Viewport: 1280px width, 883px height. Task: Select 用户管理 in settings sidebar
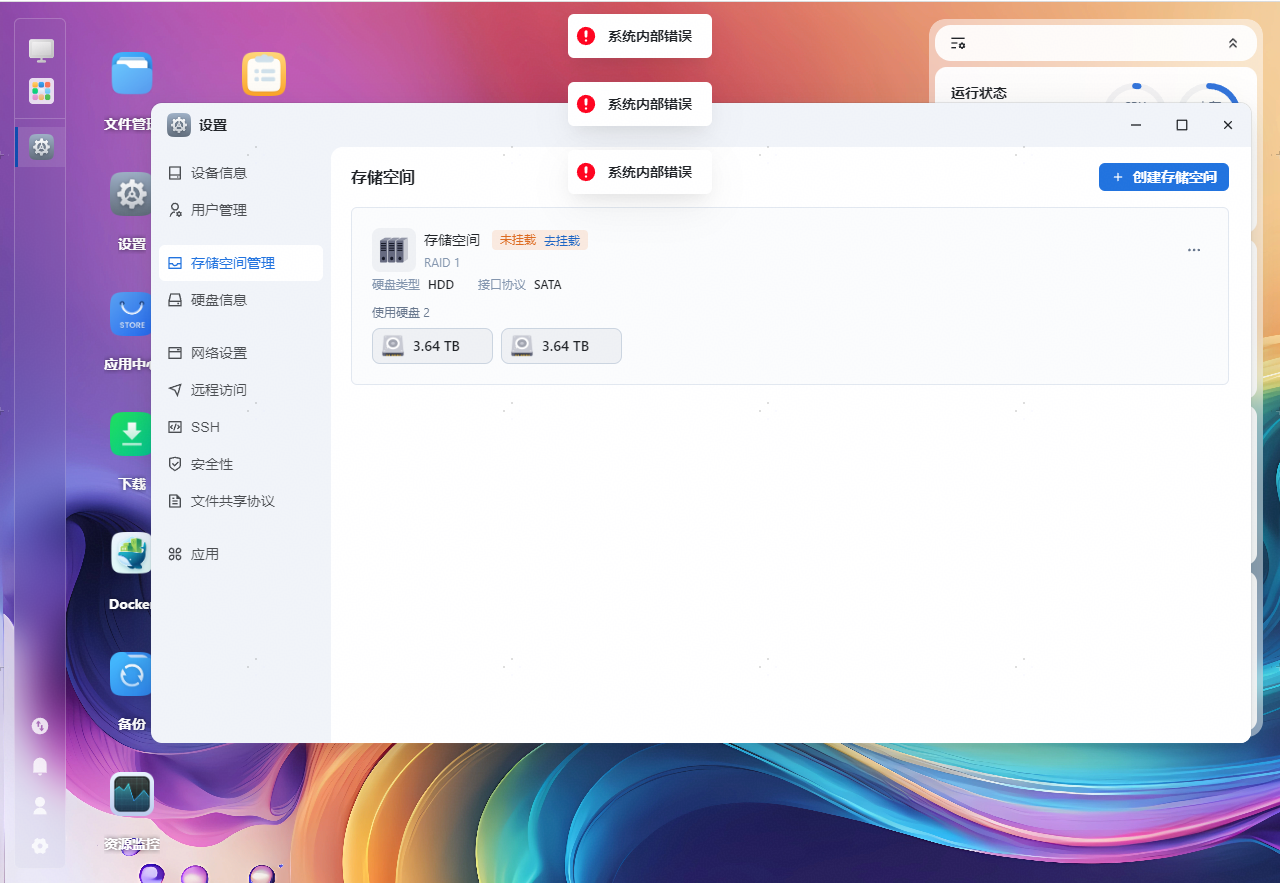(241, 210)
